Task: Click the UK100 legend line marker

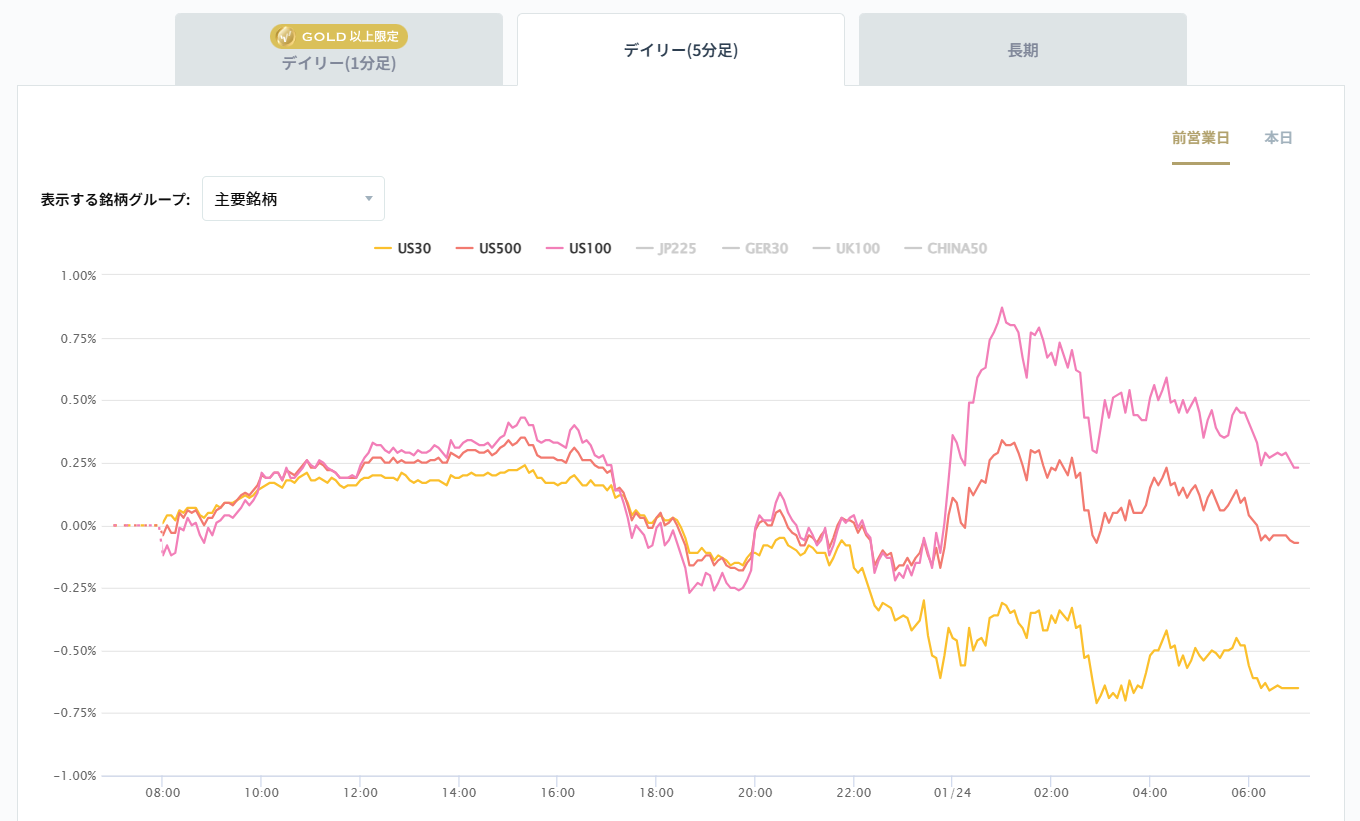Action: (820, 248)
